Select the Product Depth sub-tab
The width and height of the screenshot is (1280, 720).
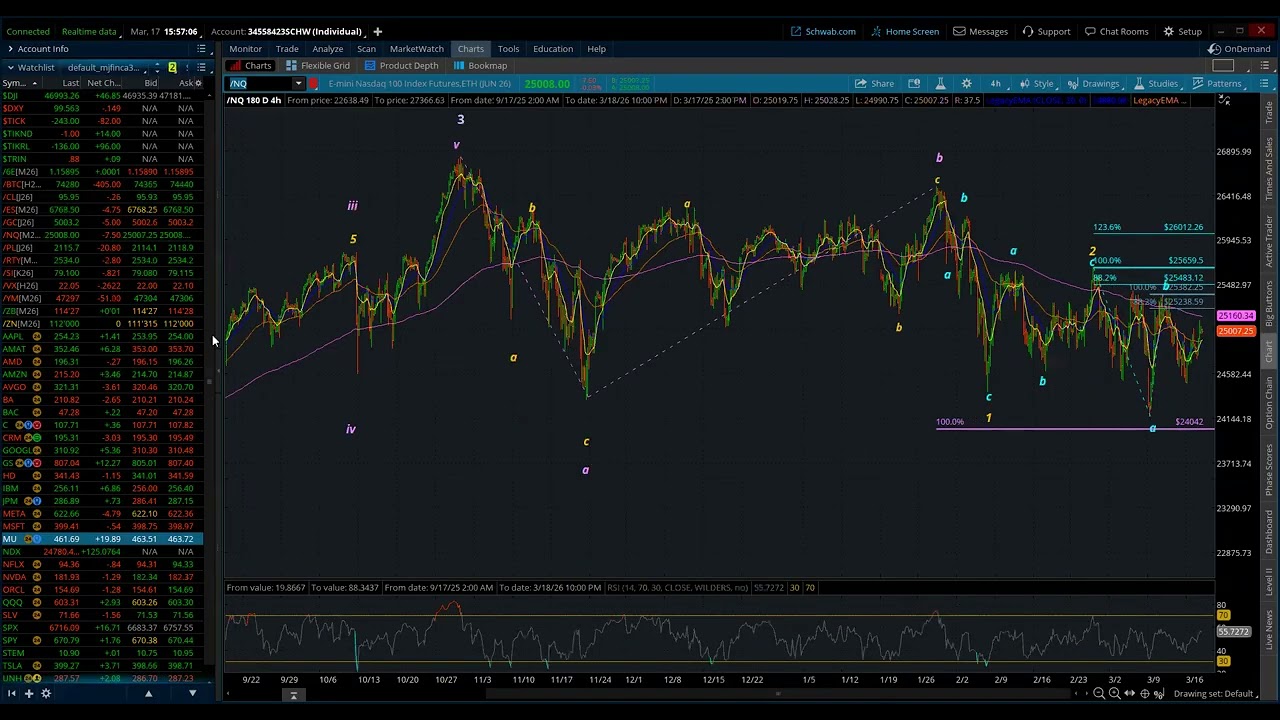pos(402,66)
